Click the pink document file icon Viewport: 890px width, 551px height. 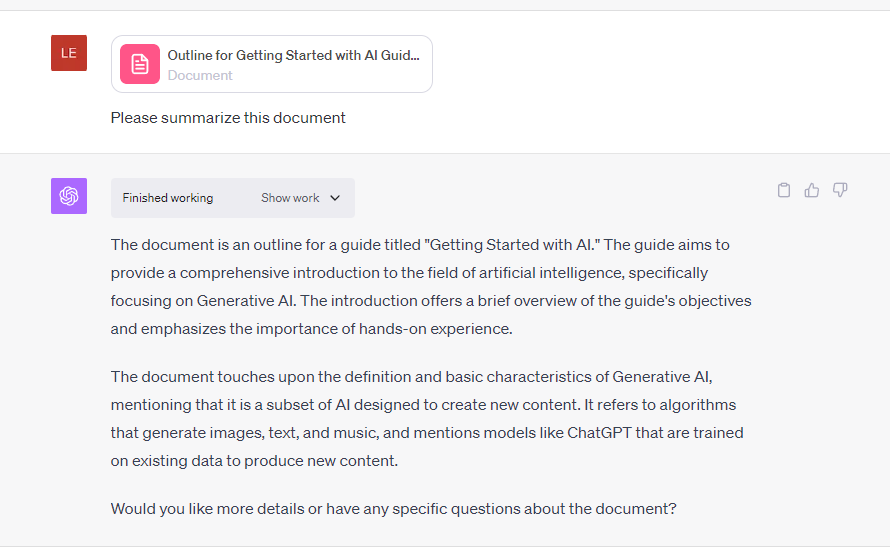[x=140, y=64]
